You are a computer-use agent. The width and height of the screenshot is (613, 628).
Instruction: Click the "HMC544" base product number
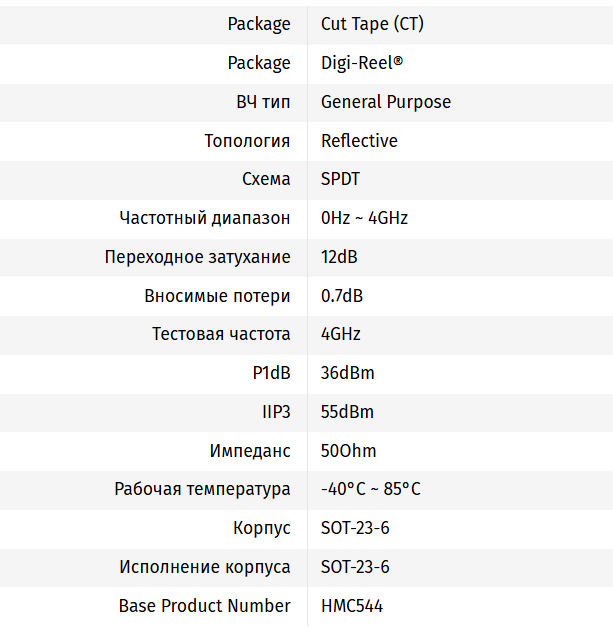click(351, 606)
